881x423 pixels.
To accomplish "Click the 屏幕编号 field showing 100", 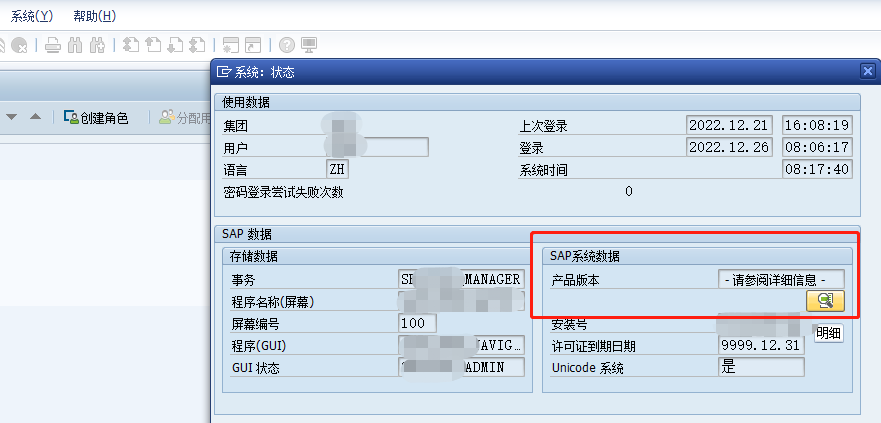I will coord(417,323).
